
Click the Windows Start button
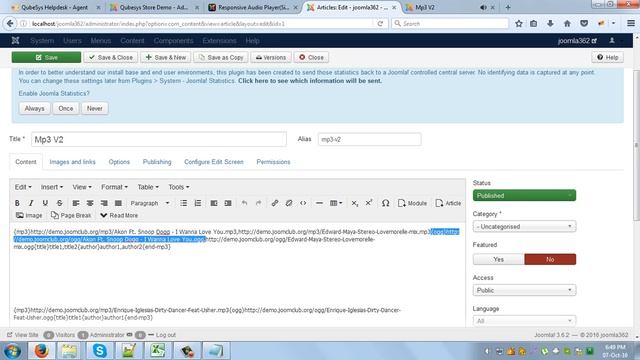[x=13, y=351]
